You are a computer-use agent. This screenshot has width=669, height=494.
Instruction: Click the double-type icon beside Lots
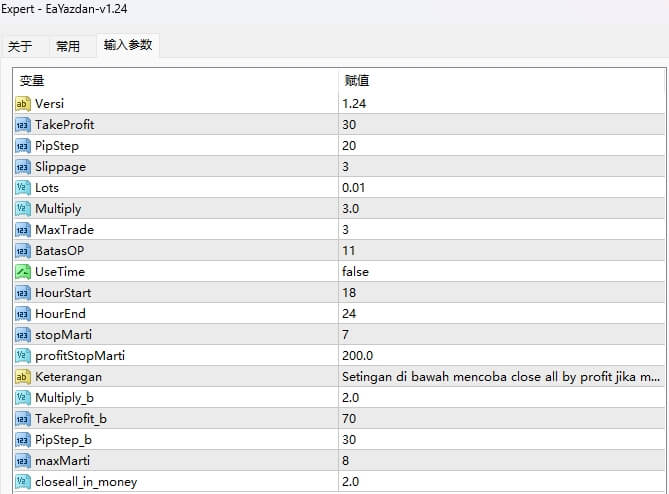(23, 188)
